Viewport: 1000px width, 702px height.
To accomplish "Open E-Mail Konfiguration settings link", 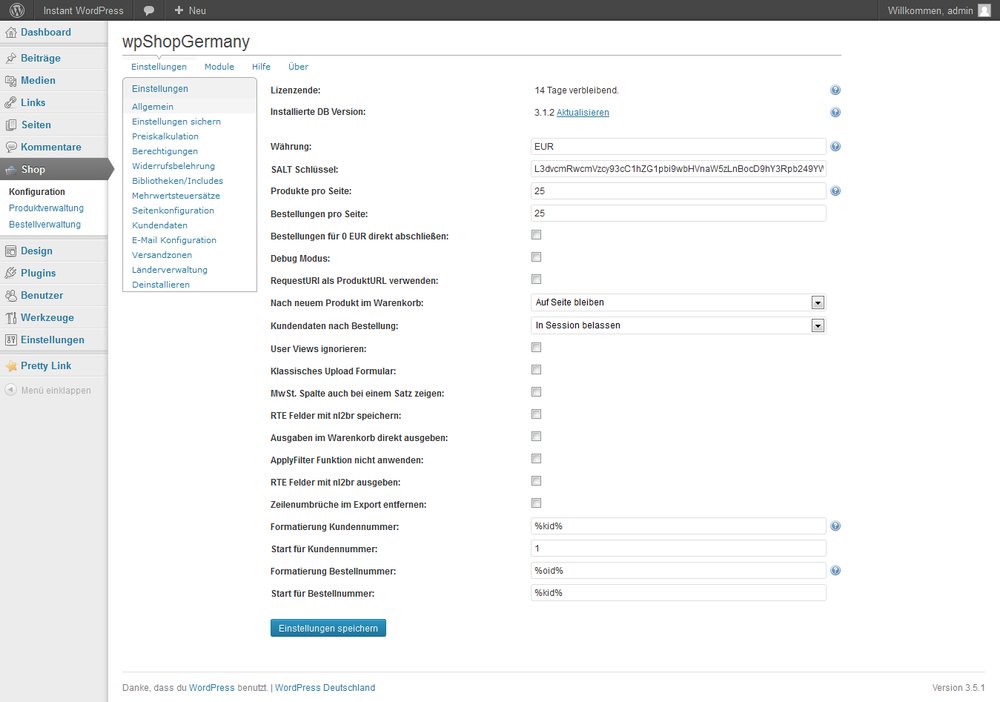I will pyautogui.click(x=174, y=240).
